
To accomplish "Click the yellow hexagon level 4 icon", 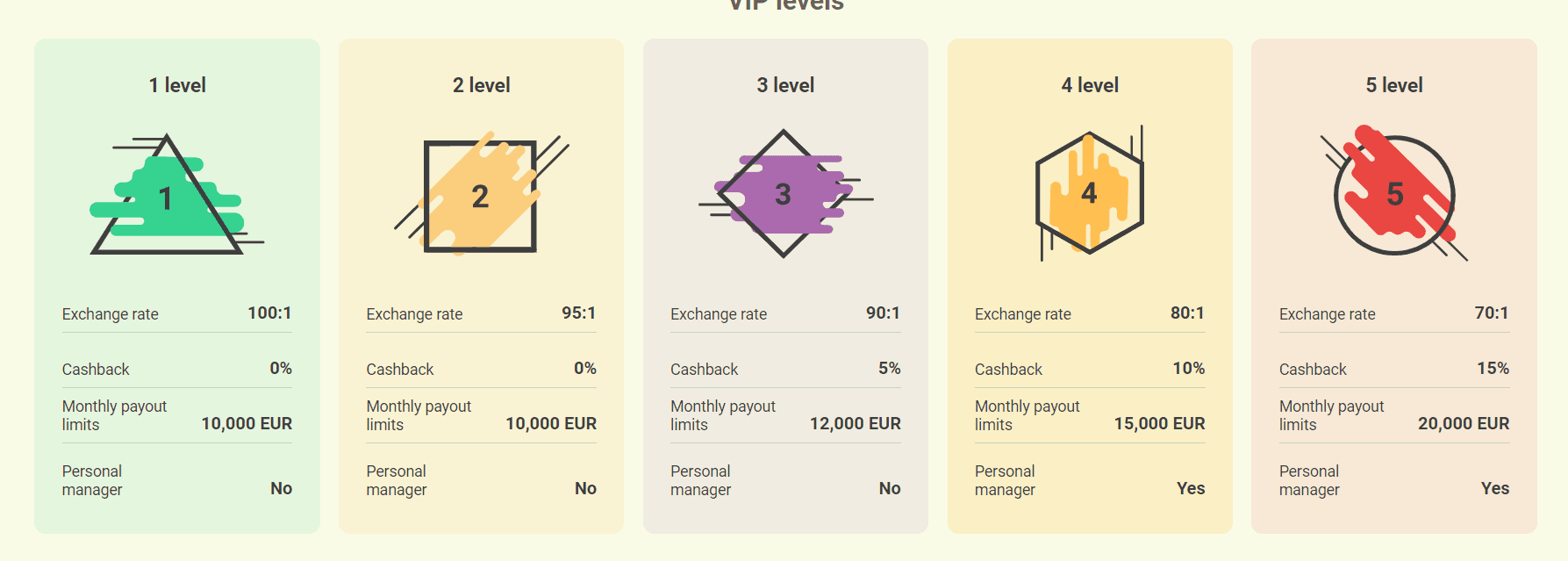I will 1089,193.
